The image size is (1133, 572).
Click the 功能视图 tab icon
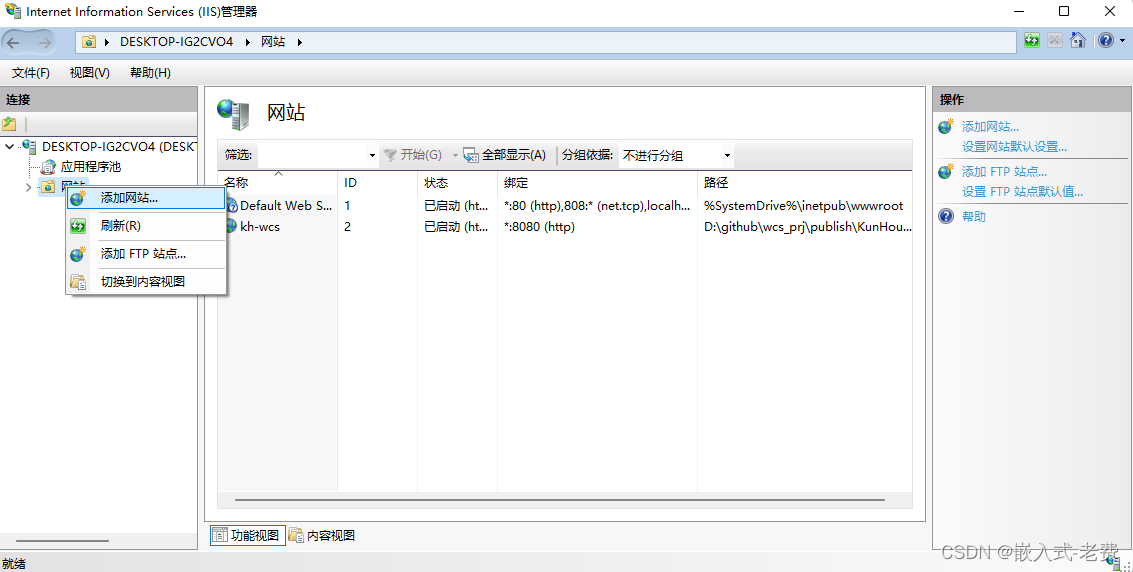click(220, 535)
